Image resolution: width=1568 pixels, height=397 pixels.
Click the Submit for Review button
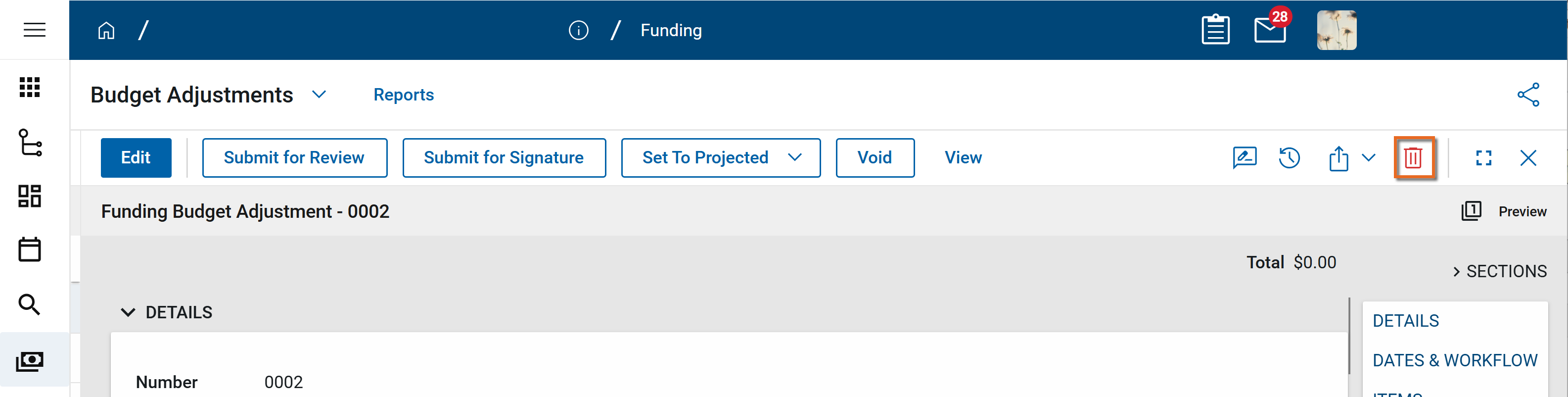pyautogui.click(x=294, y=158)
